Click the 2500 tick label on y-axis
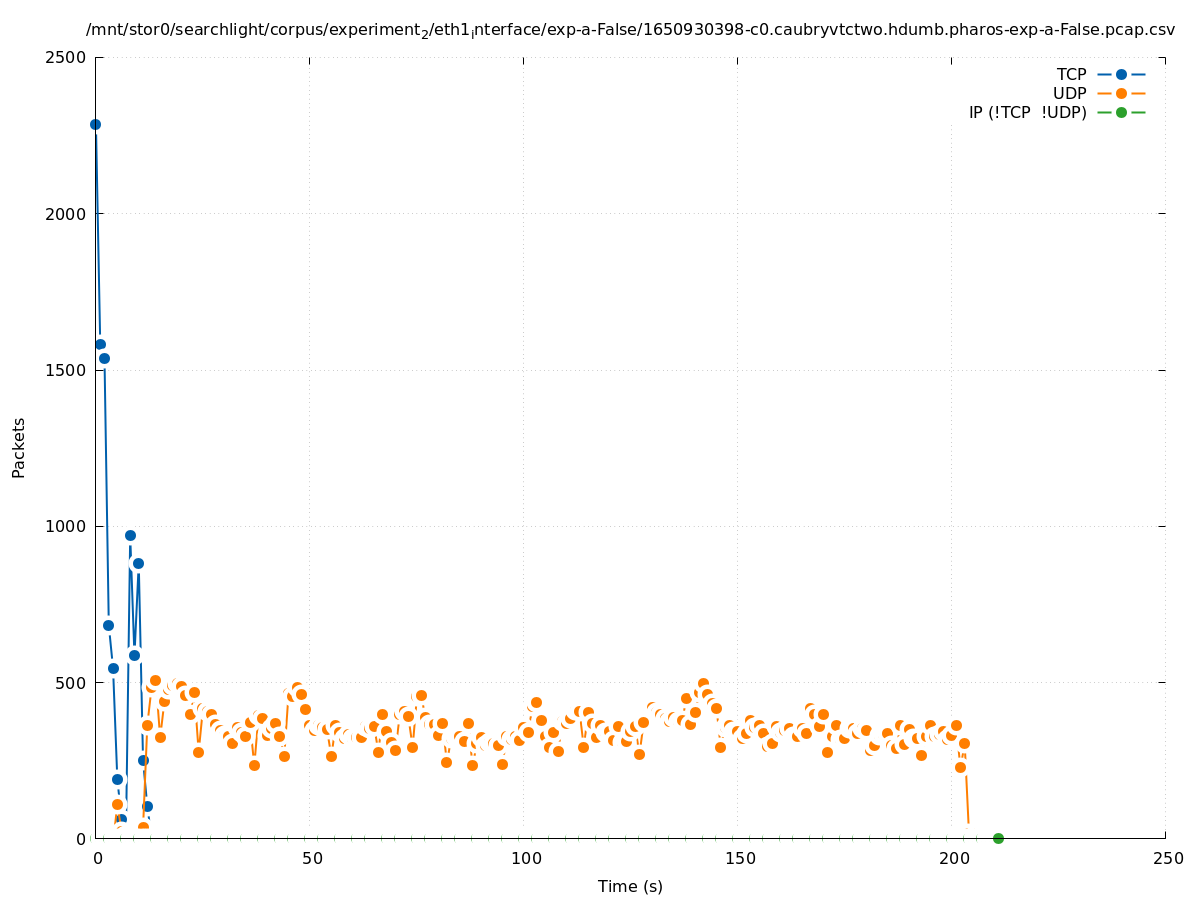This screenshot has width=1197, height=900. 68,57
